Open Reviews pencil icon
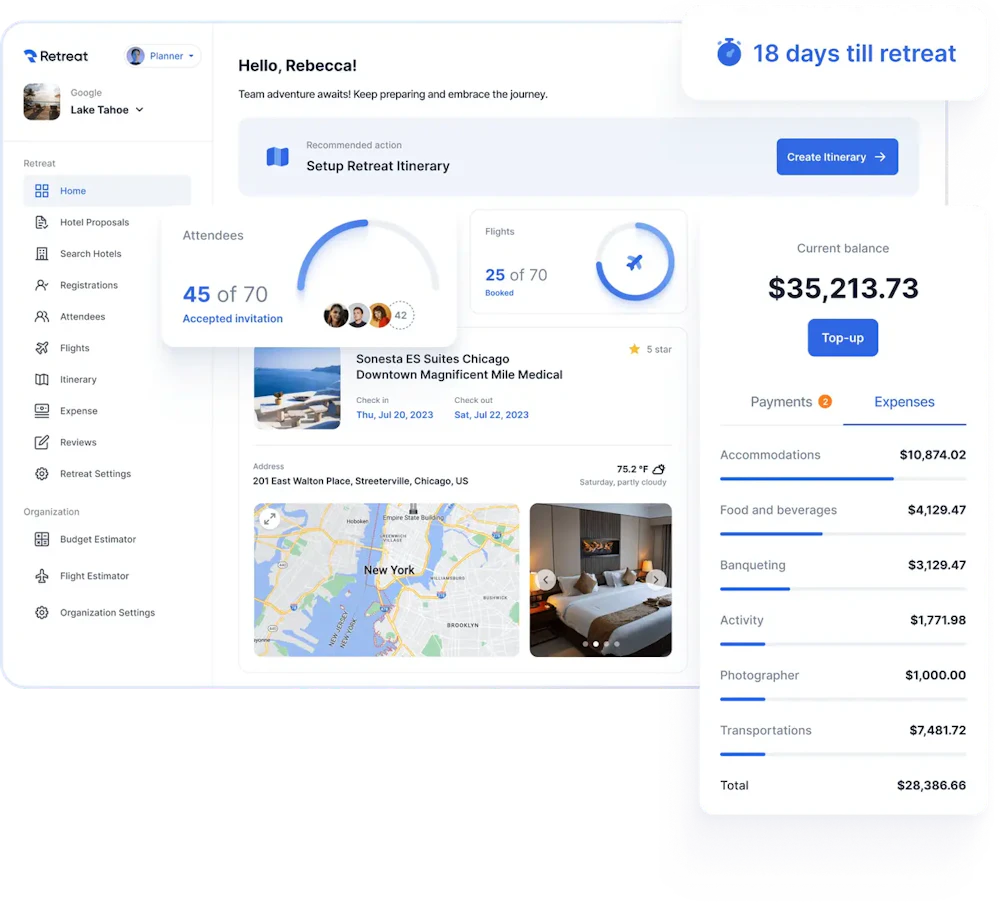 (x=41, y=442)
